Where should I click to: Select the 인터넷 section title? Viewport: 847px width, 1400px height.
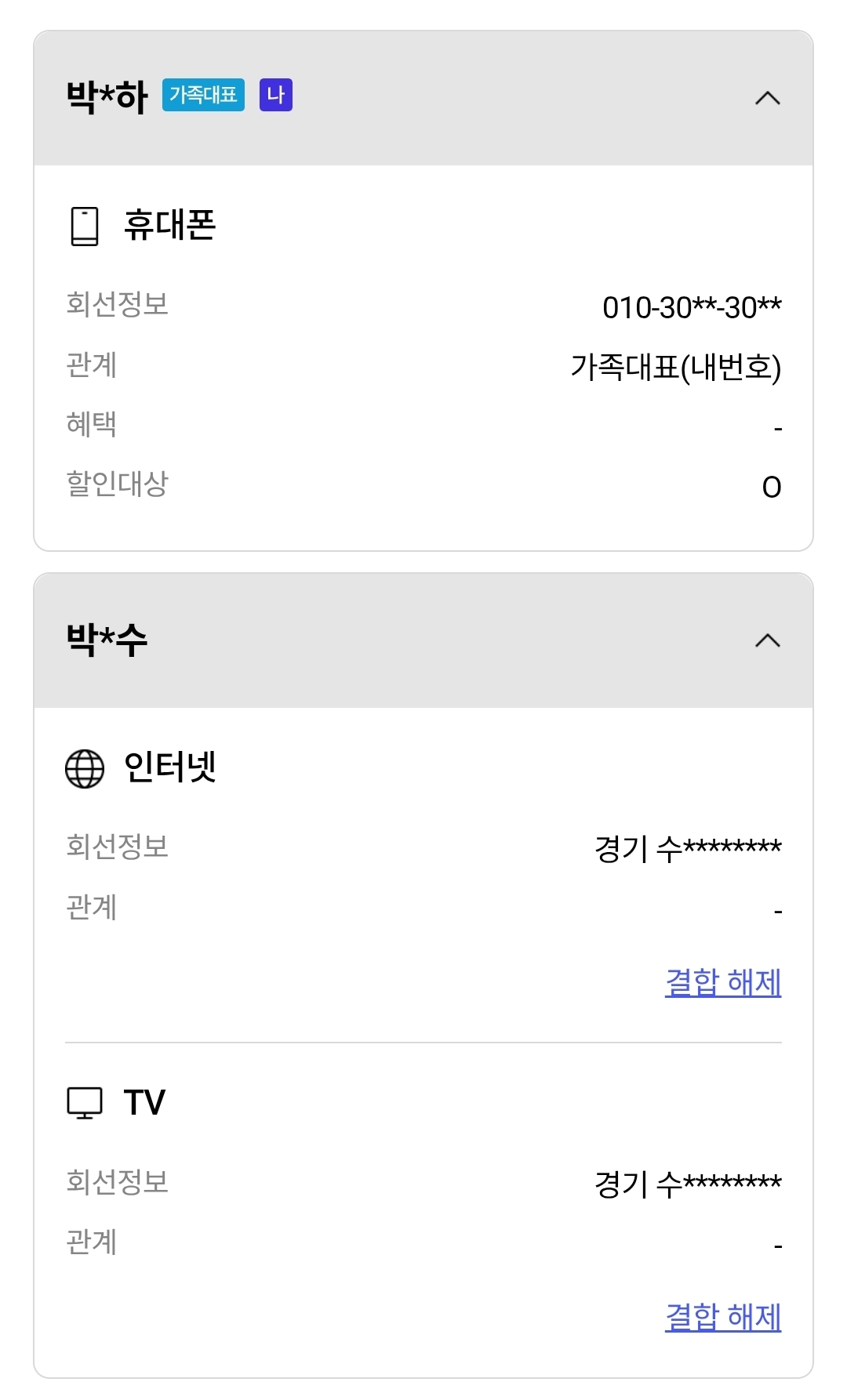point(169,767)
